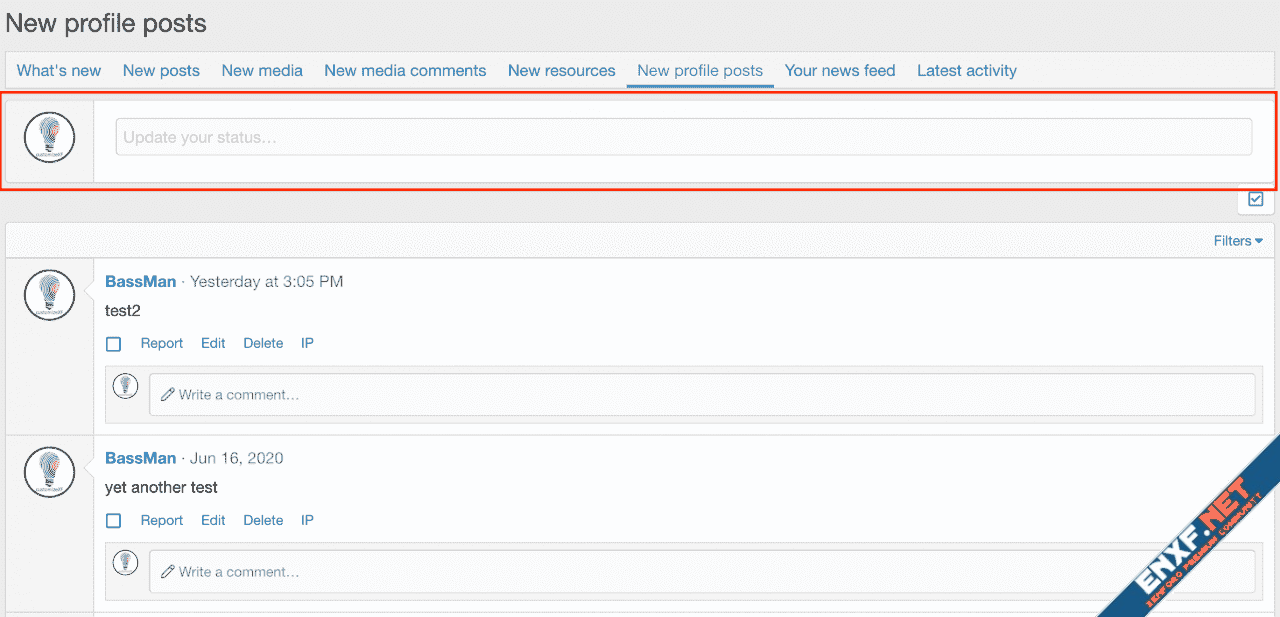Click the Update your status field
Viewport: 1280px width, 617px height.
(683, 137)
